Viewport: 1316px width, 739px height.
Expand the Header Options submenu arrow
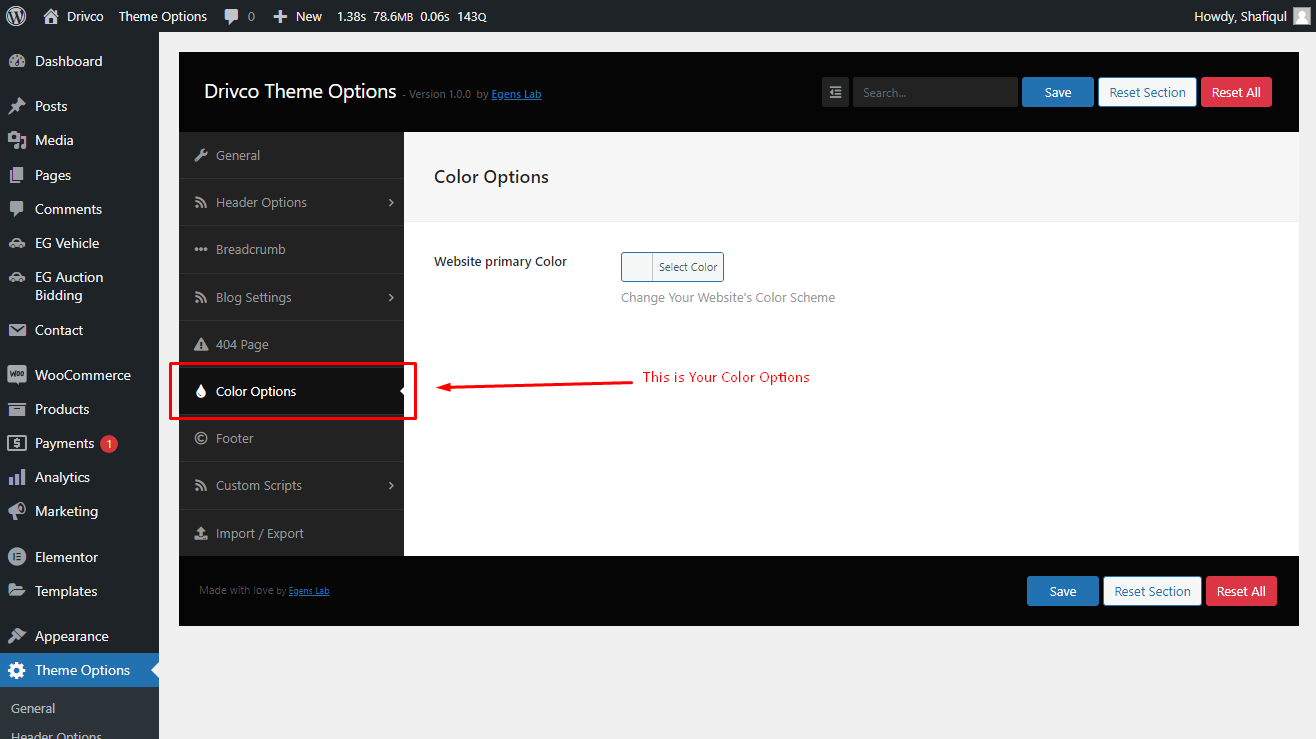391,202
